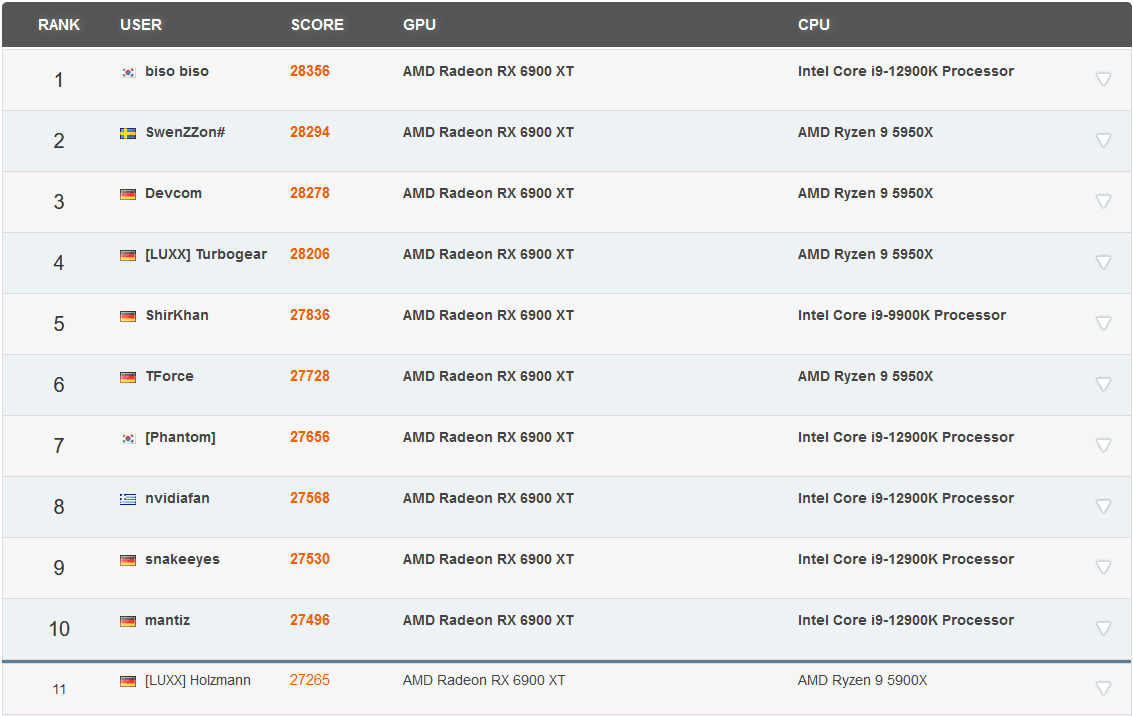Select rank number 11 cell
This screenshot has width=1133, height=716.
59,689
